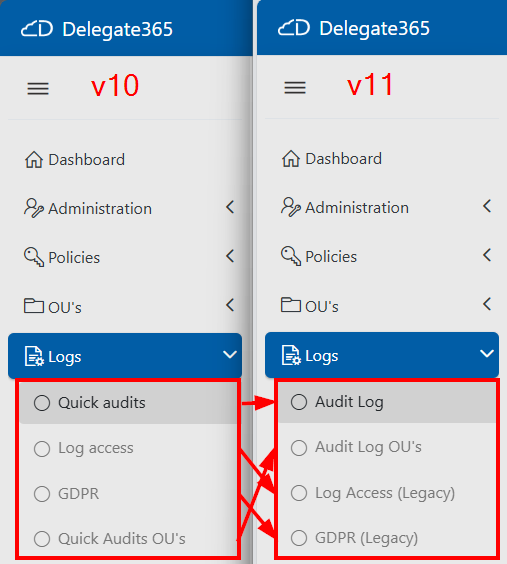Screen dimensions: 507x564
Task: Click the hamburger menu icon in v10 panel
Action: click(x=38, y=88)
